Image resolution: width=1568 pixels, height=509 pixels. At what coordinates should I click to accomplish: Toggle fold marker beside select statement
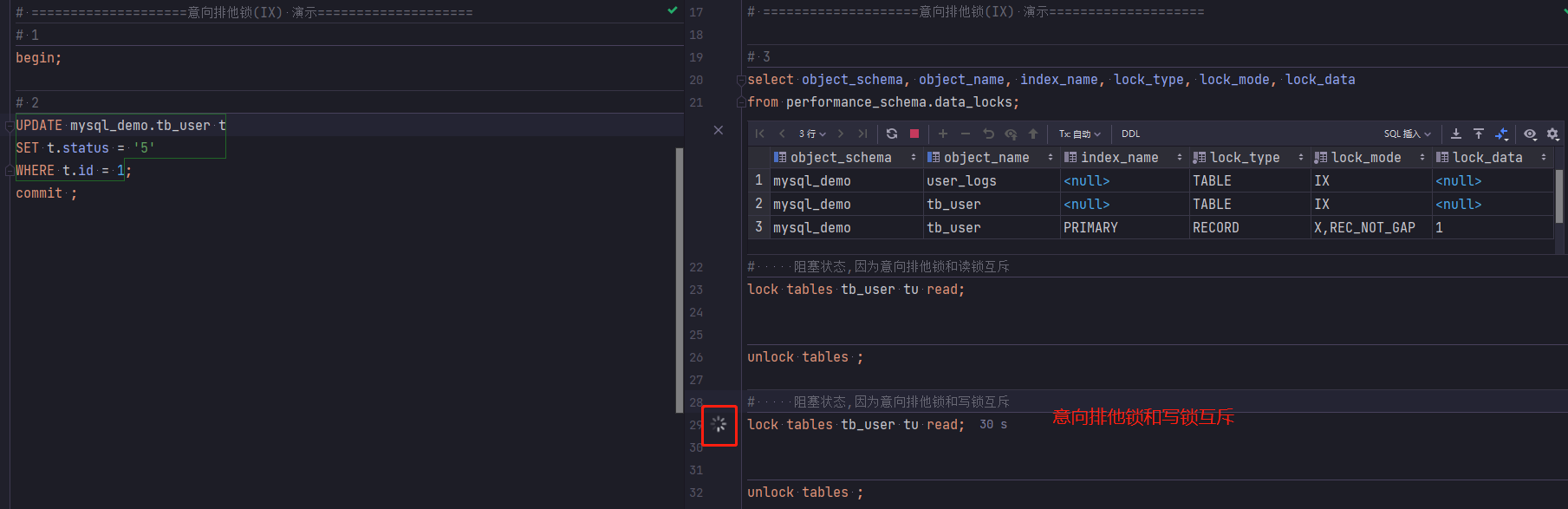coord(741,80)
